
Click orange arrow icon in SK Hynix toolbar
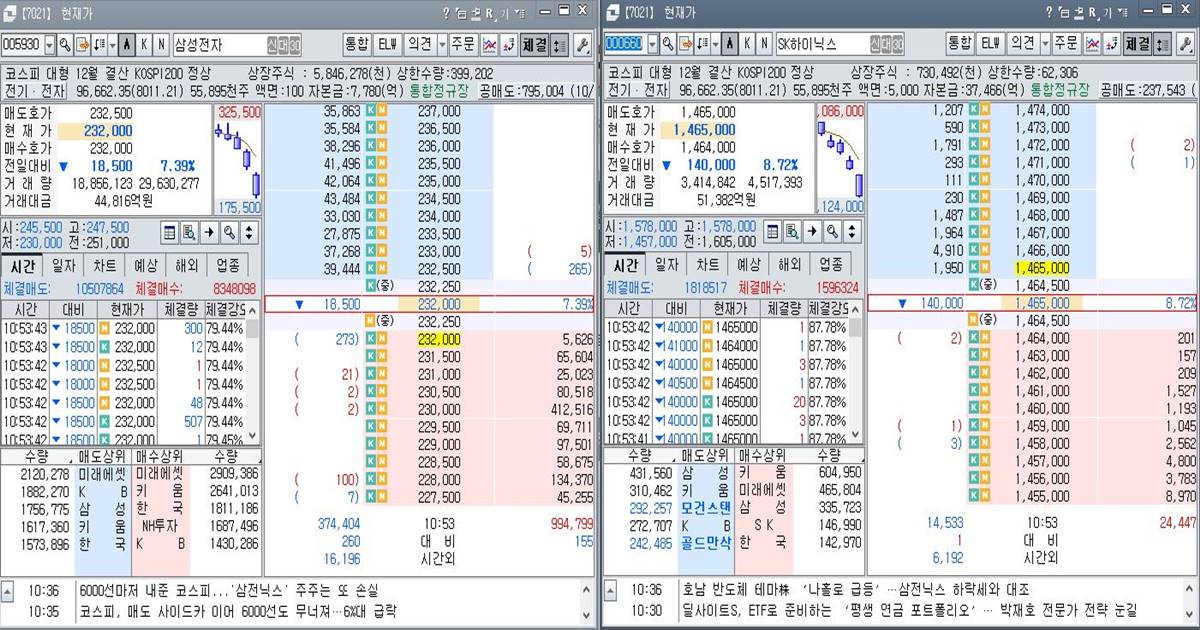tap(685, 45)
